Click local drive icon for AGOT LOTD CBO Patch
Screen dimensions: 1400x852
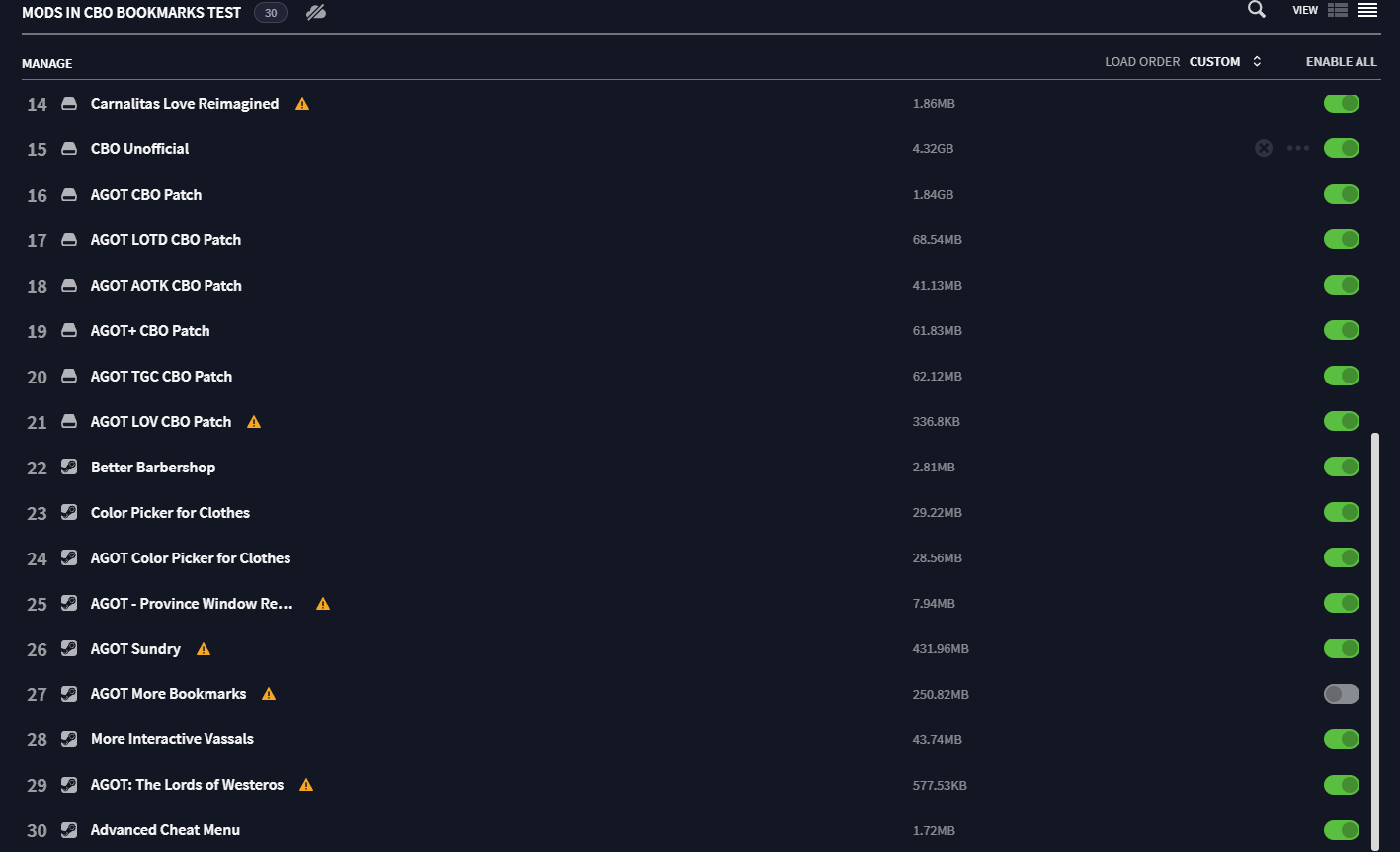pos(69,240)
